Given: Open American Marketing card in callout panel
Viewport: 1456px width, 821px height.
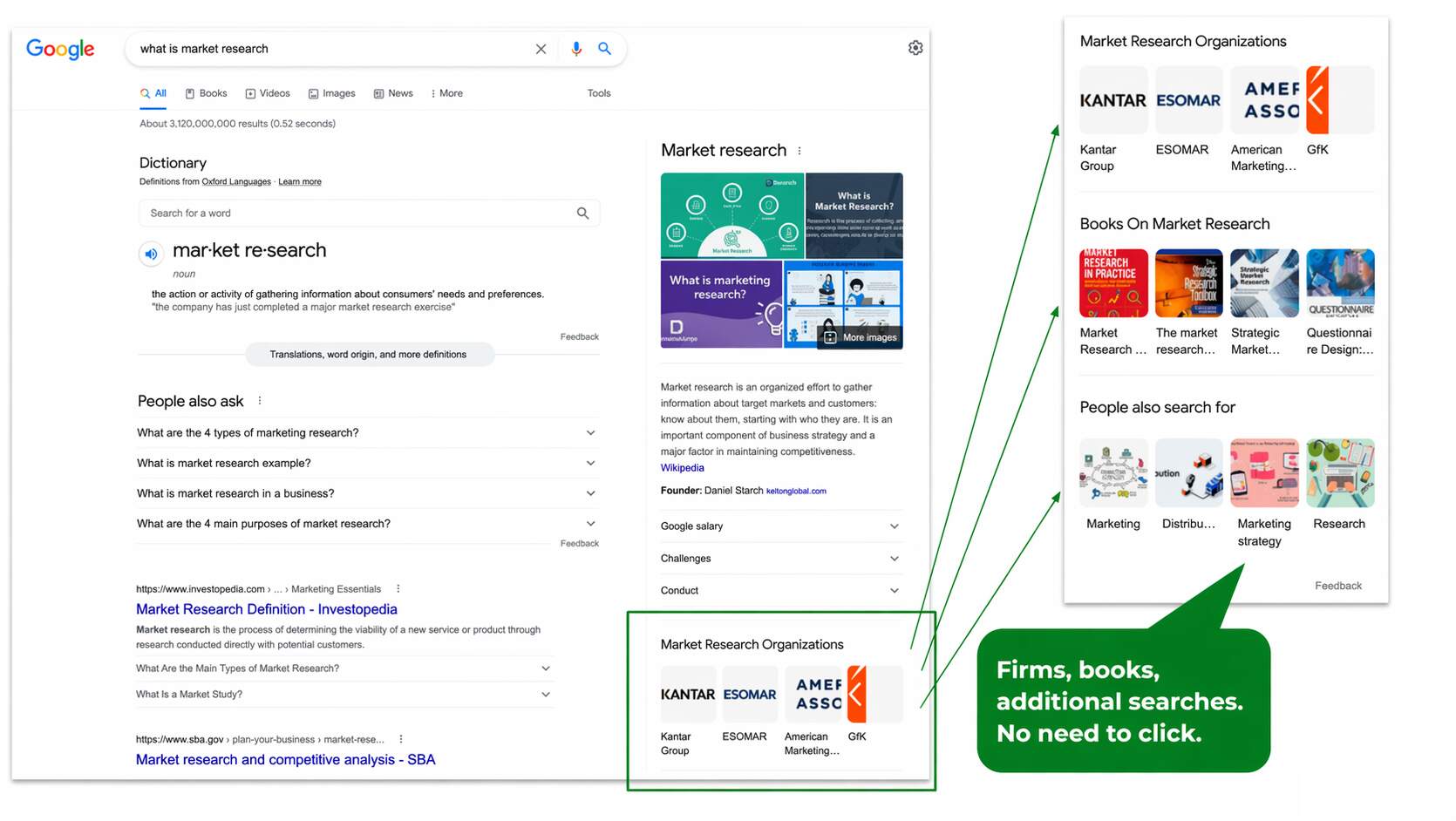Looking at the screenshot, I should click(x=1264, y=119).
